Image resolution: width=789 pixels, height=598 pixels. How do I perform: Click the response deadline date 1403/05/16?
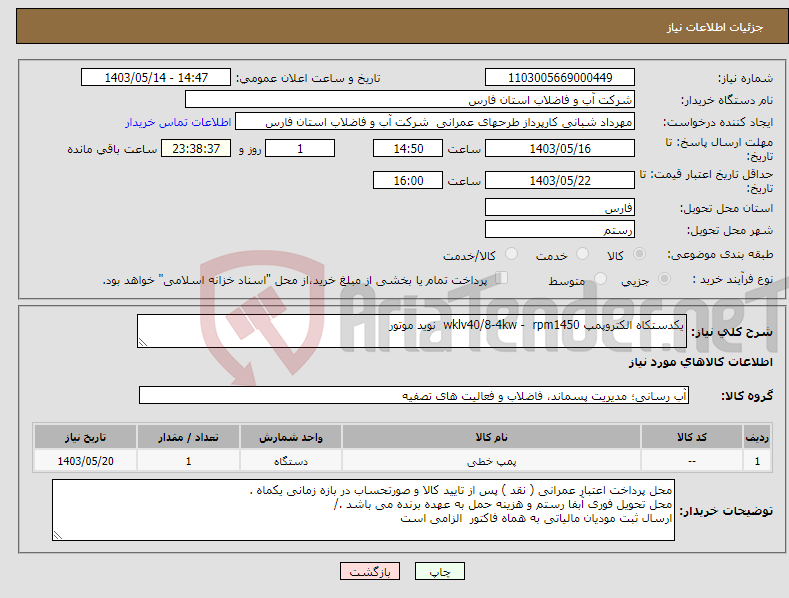[560, 148]
